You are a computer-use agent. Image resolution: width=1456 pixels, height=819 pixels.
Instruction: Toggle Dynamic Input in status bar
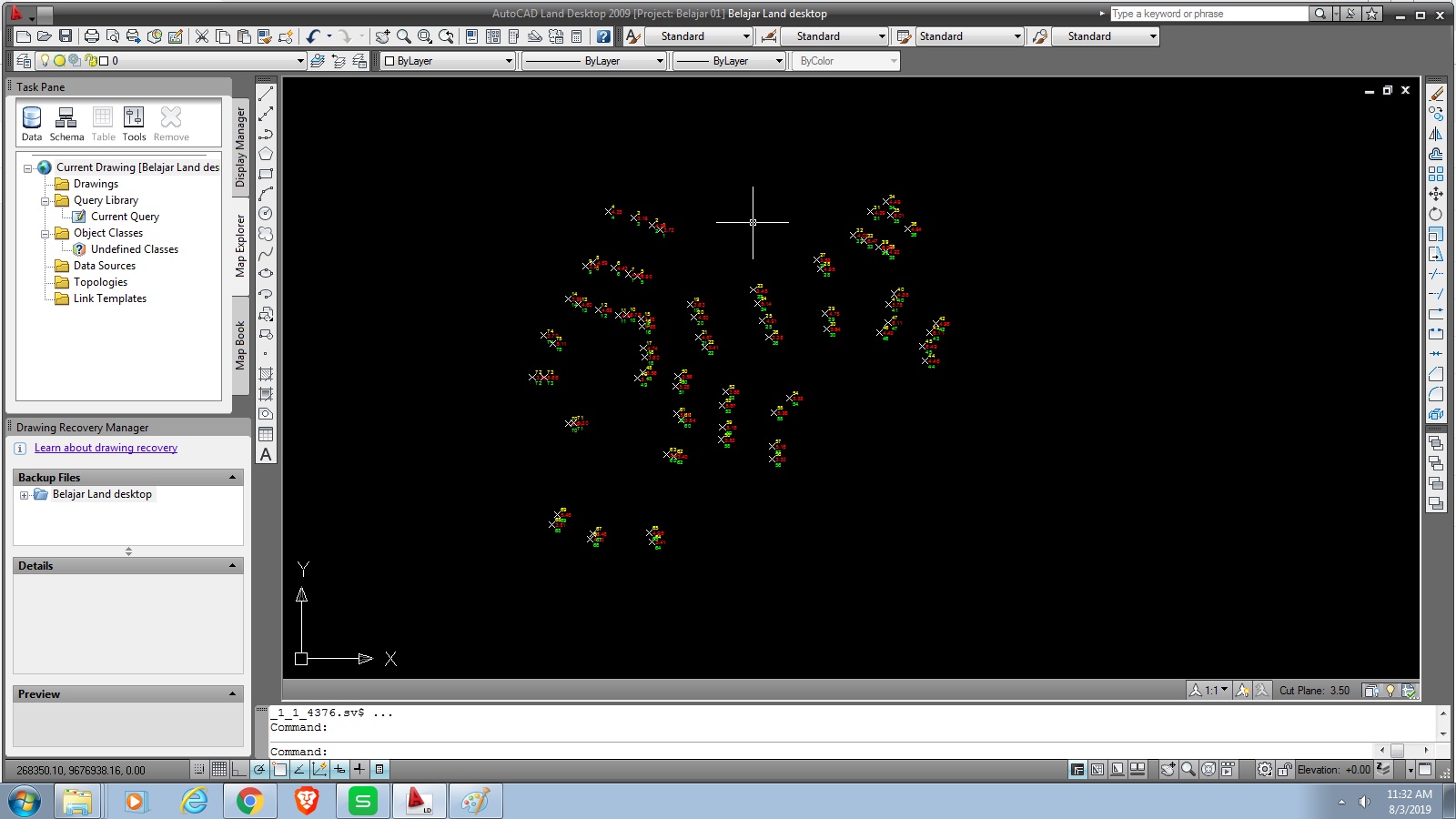339,769
